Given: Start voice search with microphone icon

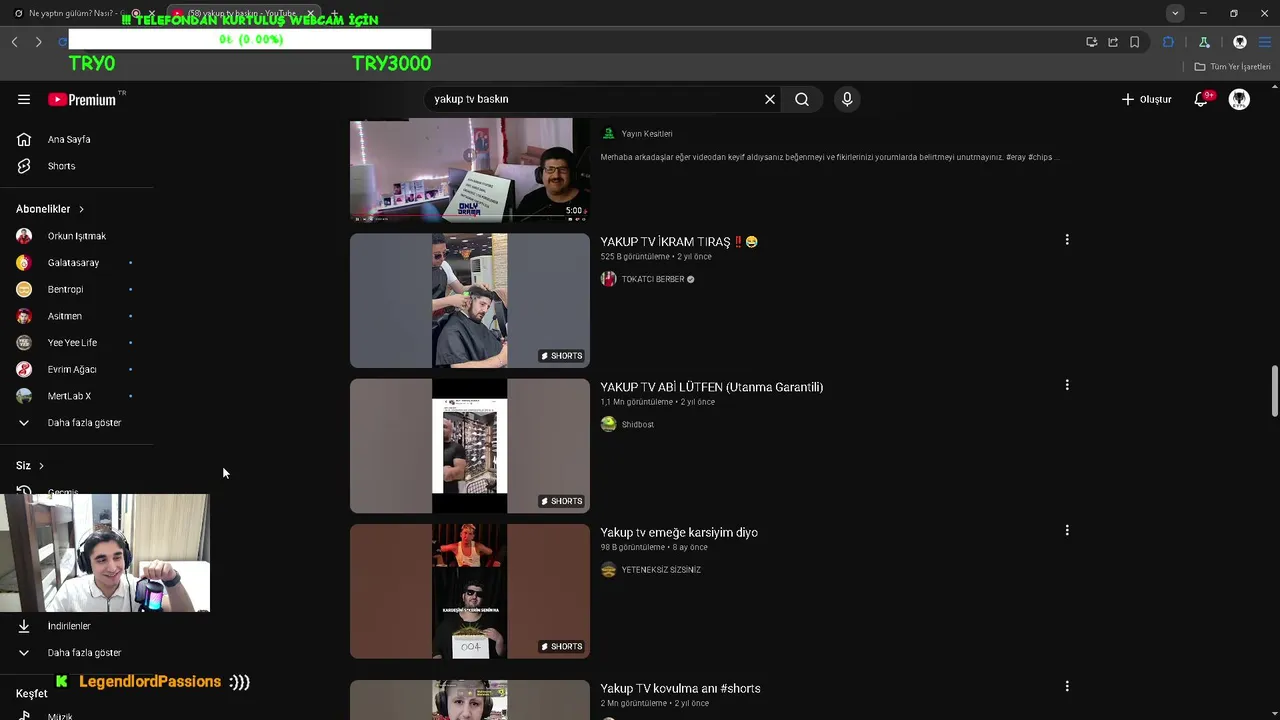Looking at the screenshot, I should coord(847,99).
